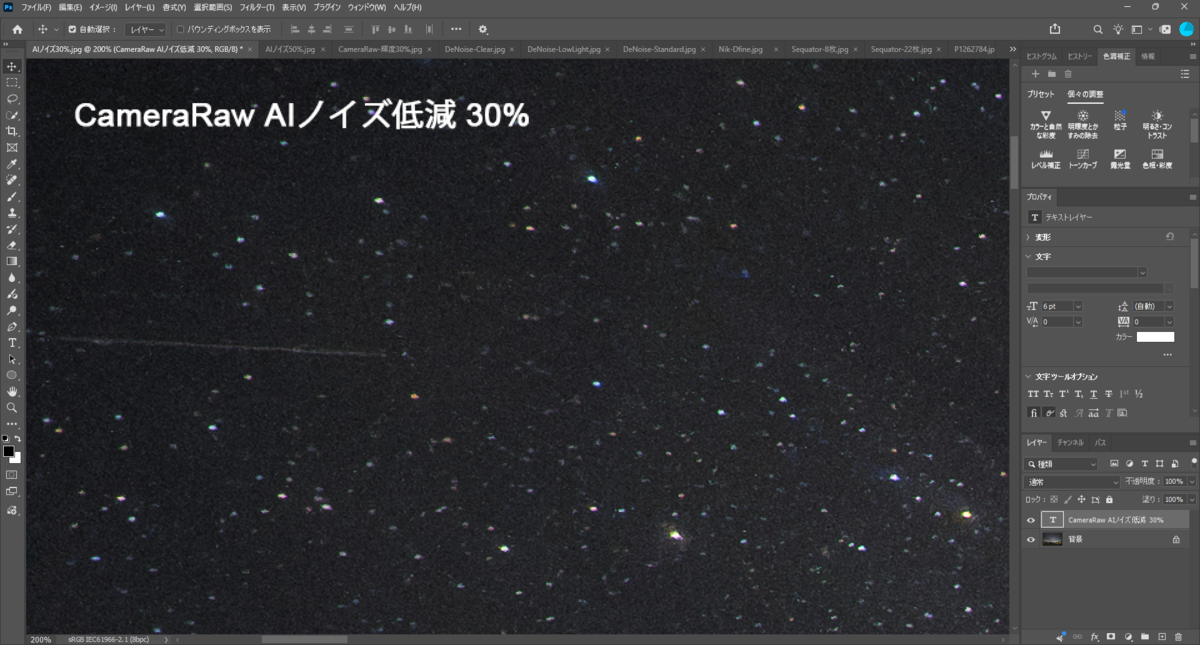The image size is (1200, 645).
Task: Open more options (…) in options bar
Action: pos(456,29)
